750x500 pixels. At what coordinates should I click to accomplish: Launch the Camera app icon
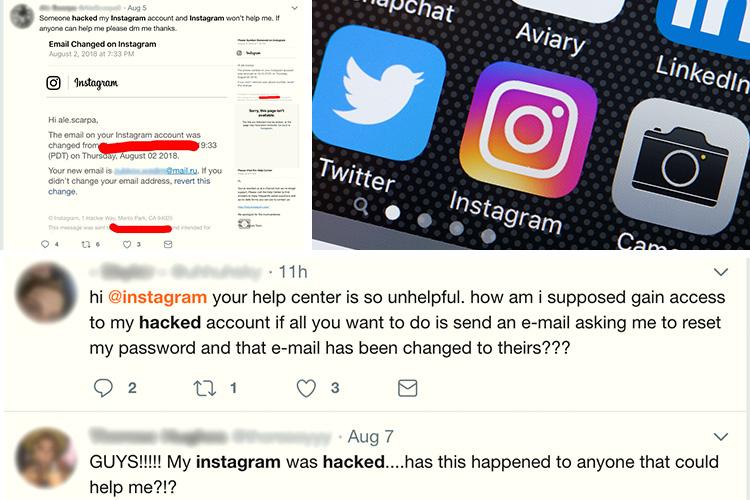pos(681,166)
